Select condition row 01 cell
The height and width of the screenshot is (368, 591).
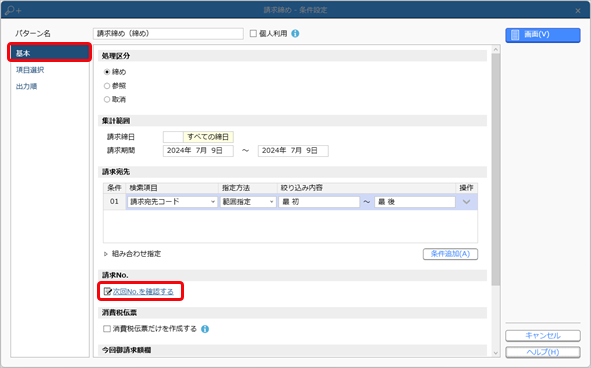coord(114,202)
